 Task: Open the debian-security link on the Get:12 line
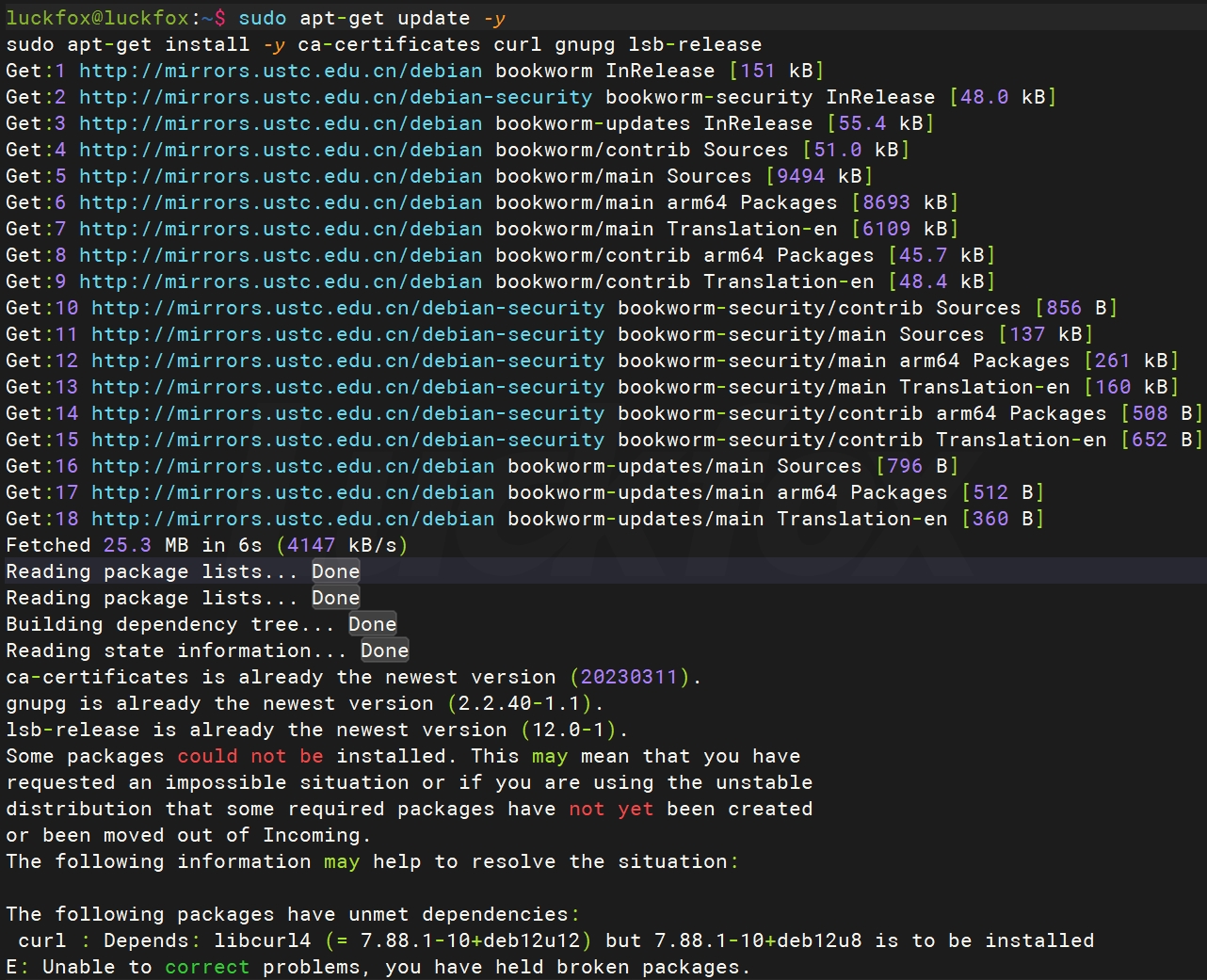tap(347, 361)
